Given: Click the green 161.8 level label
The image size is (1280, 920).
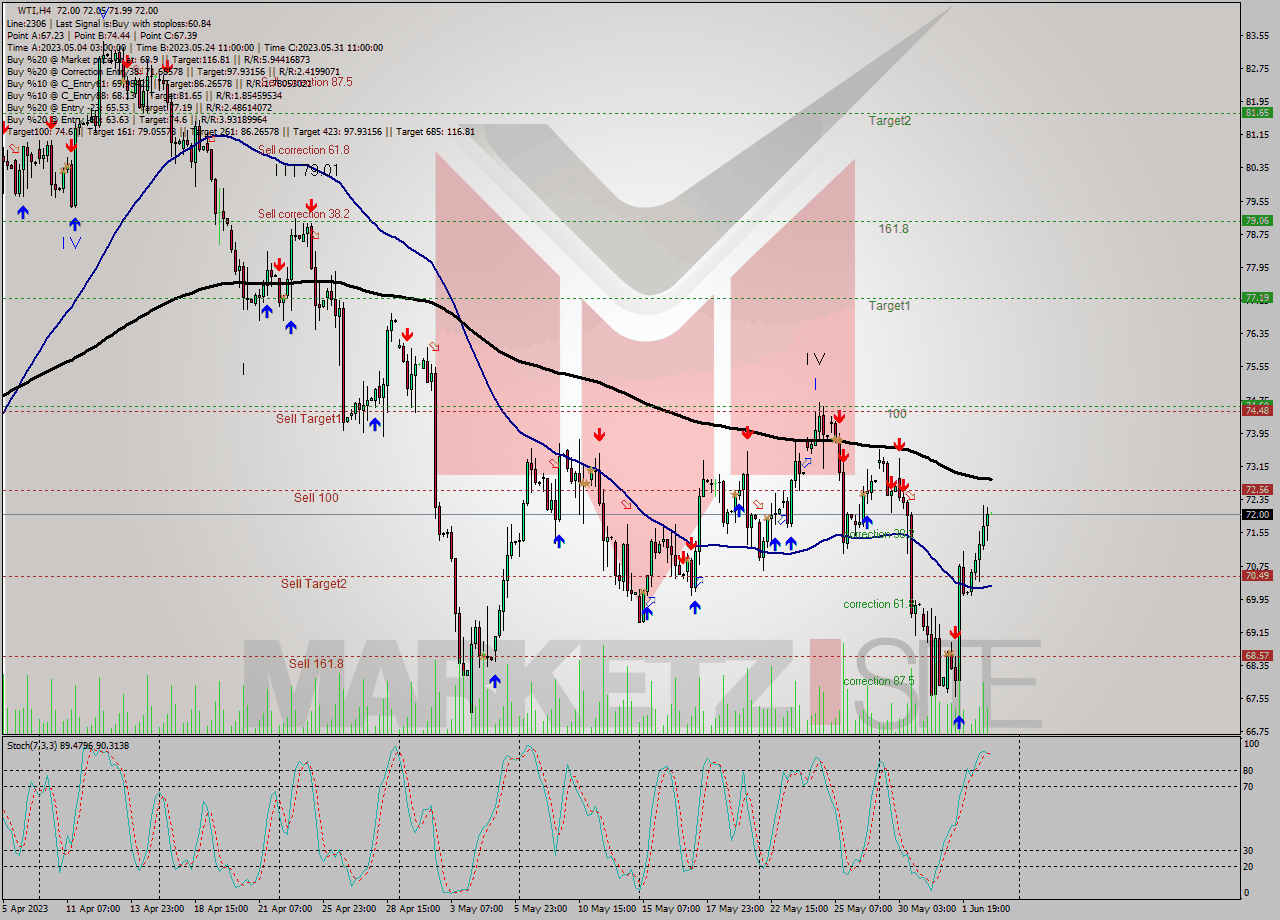Looking at the screenshot, I should point(894,229).
